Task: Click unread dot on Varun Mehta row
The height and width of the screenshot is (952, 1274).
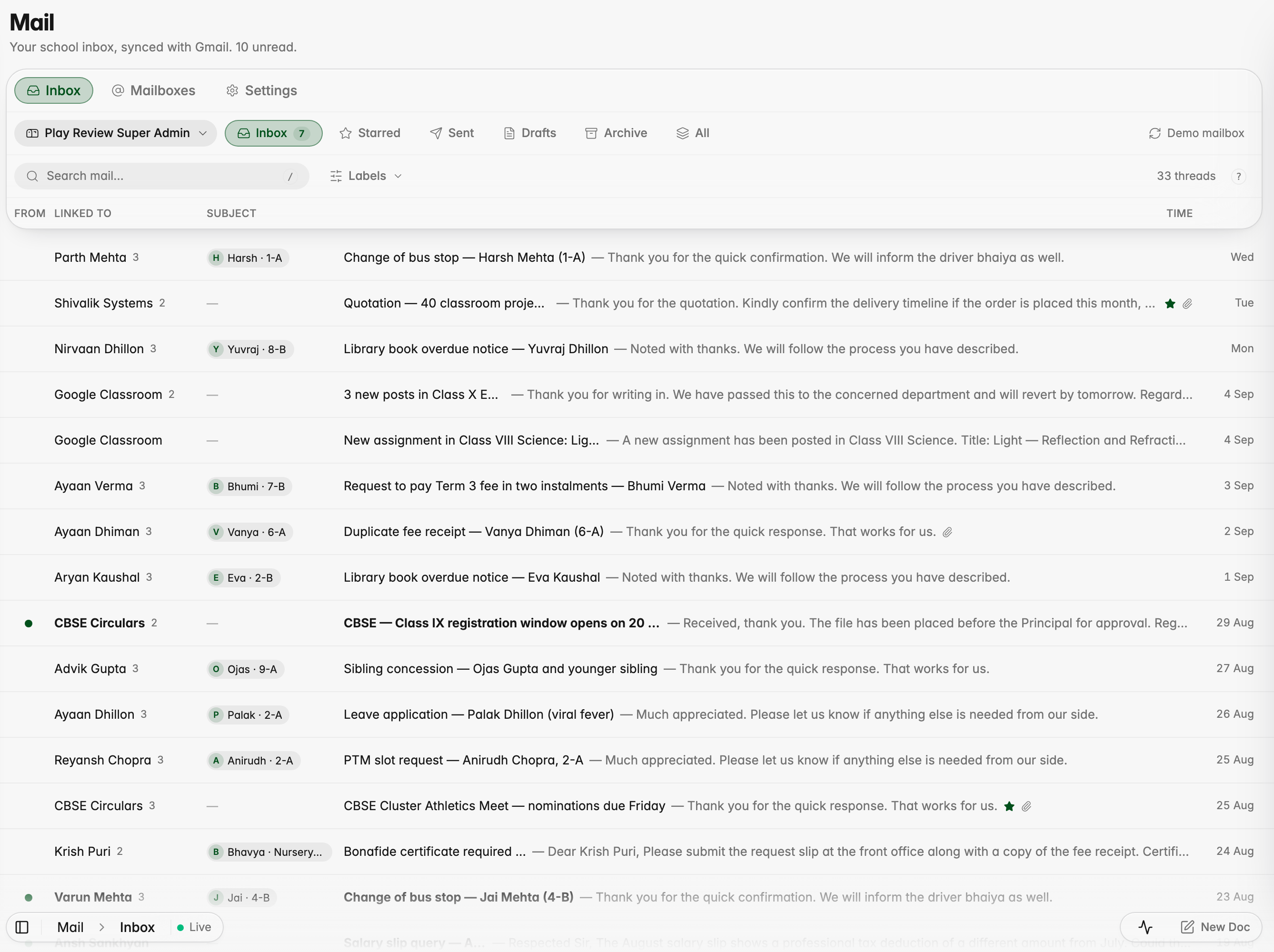Action: [x=28, y=897]
